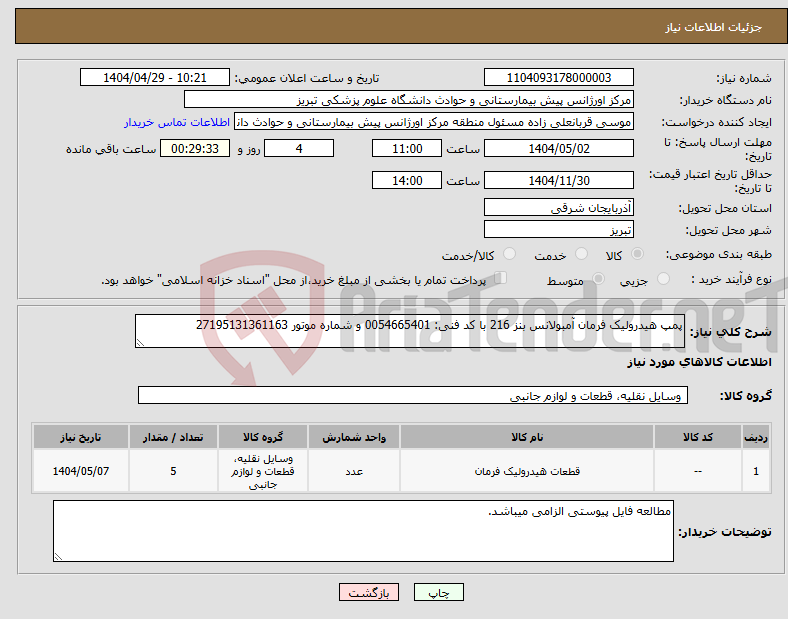Click the delivery city field تبریز

tap(558, 229)
